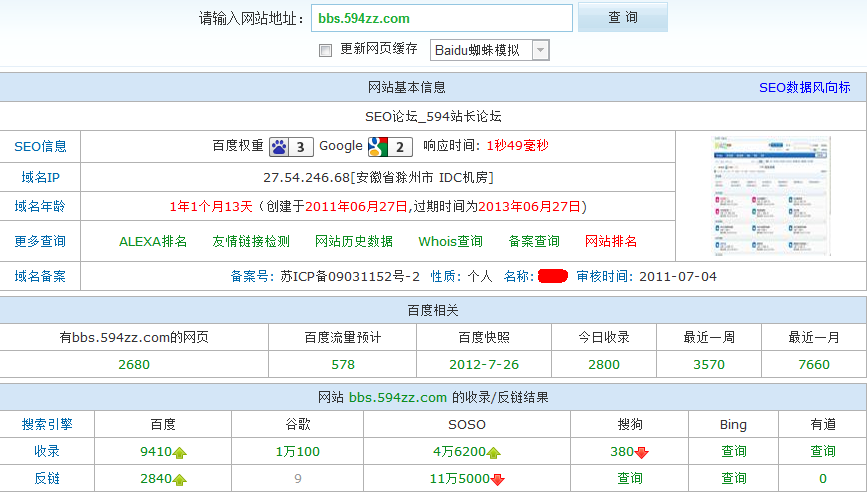867x492 pixels.
Task: Open the 网站历史数据 link
Action: 354,241
